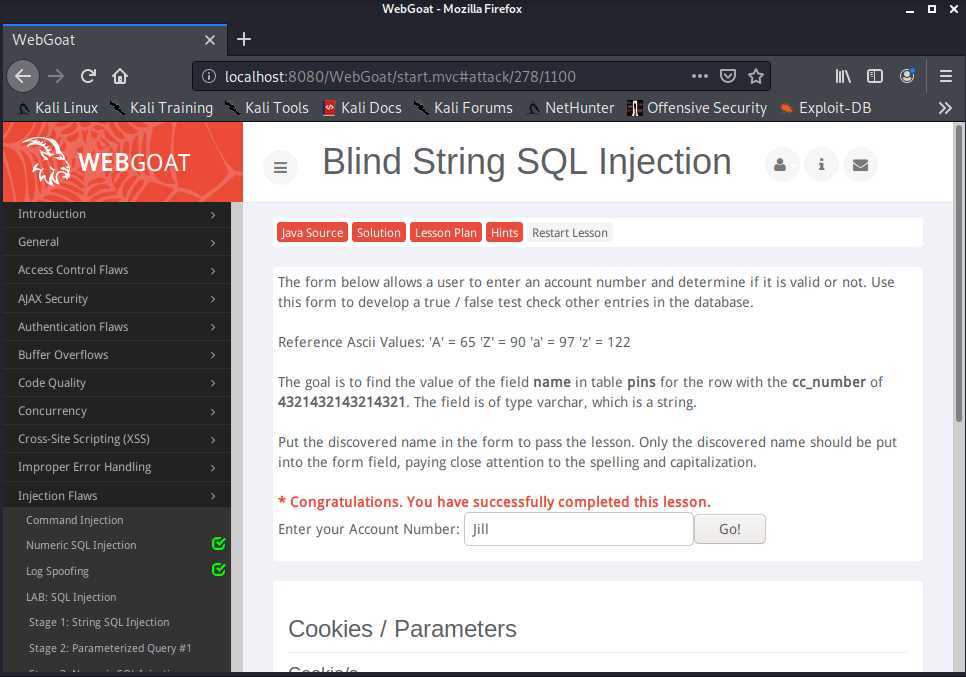This screenshot has width=966, height=677.
Task: Open the Library icon in toolbar
Action: tap(843, 76)
